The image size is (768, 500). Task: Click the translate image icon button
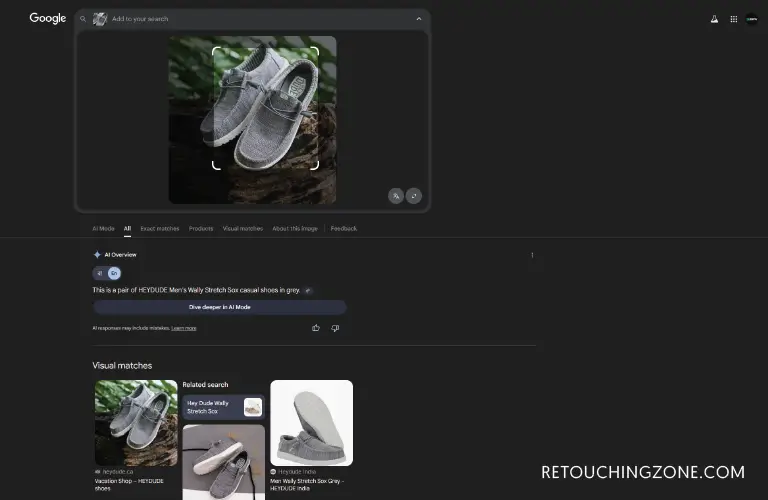(x=396, y=196)
